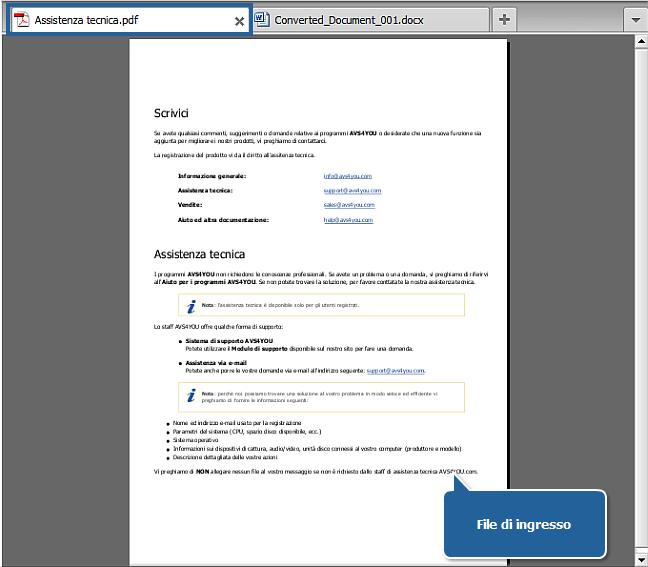Select the Assistenza tecnica.pdf tab

coord(129,20)
